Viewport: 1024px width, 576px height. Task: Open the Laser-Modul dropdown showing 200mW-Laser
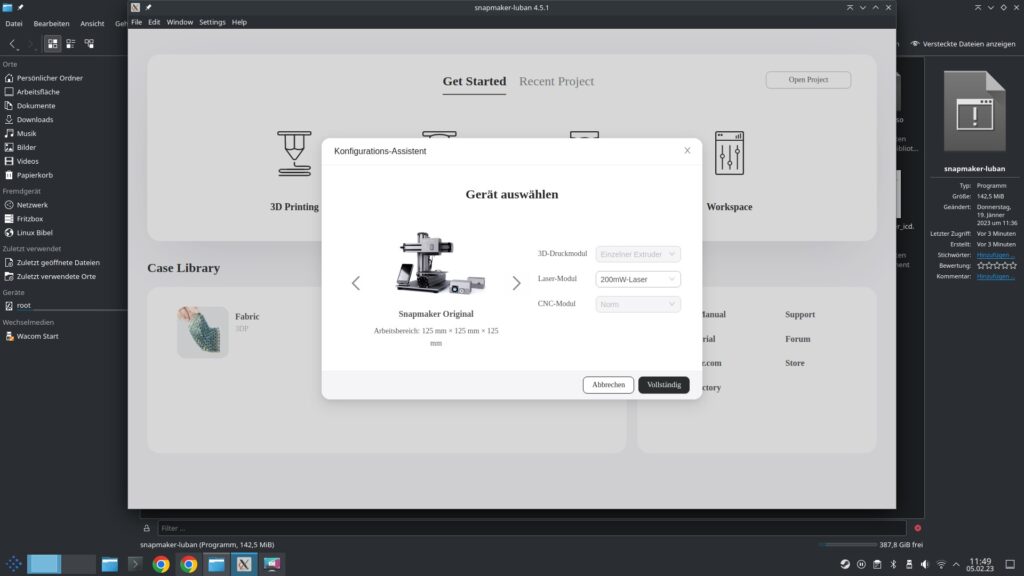point(637,279)
